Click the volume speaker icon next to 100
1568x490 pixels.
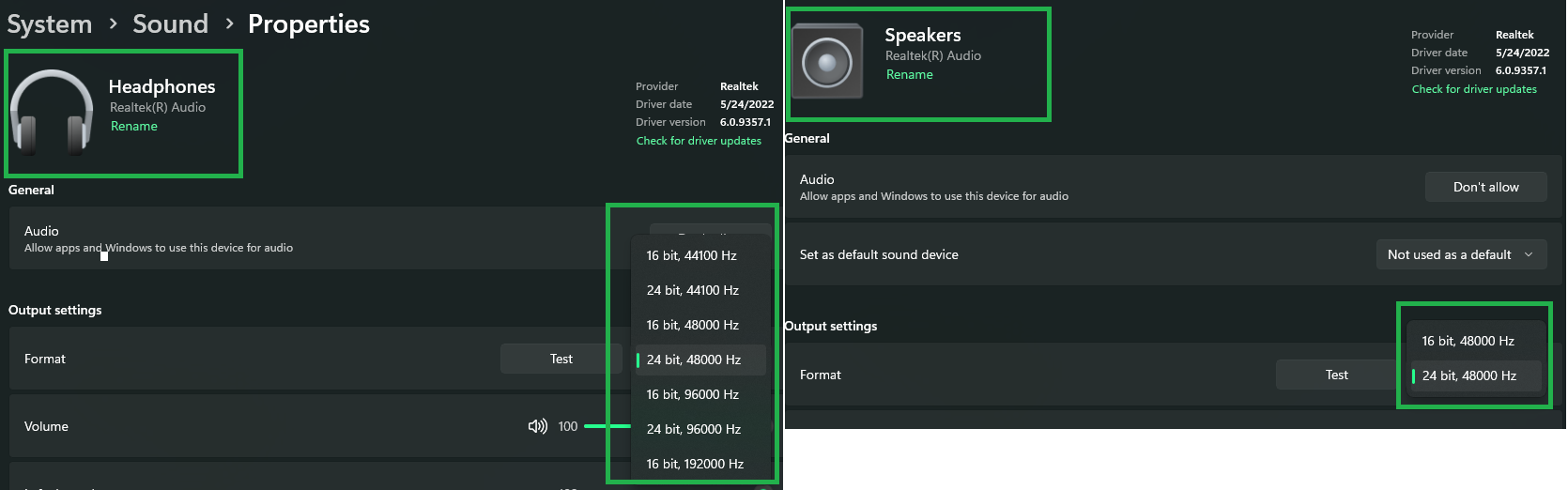537,426
